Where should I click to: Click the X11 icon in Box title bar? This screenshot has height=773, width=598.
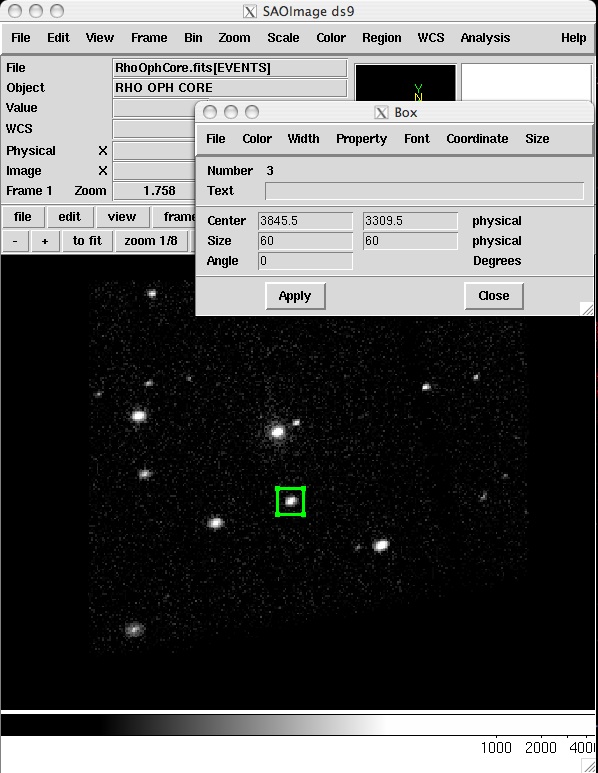pyautogui.click(x=381, y=113)
